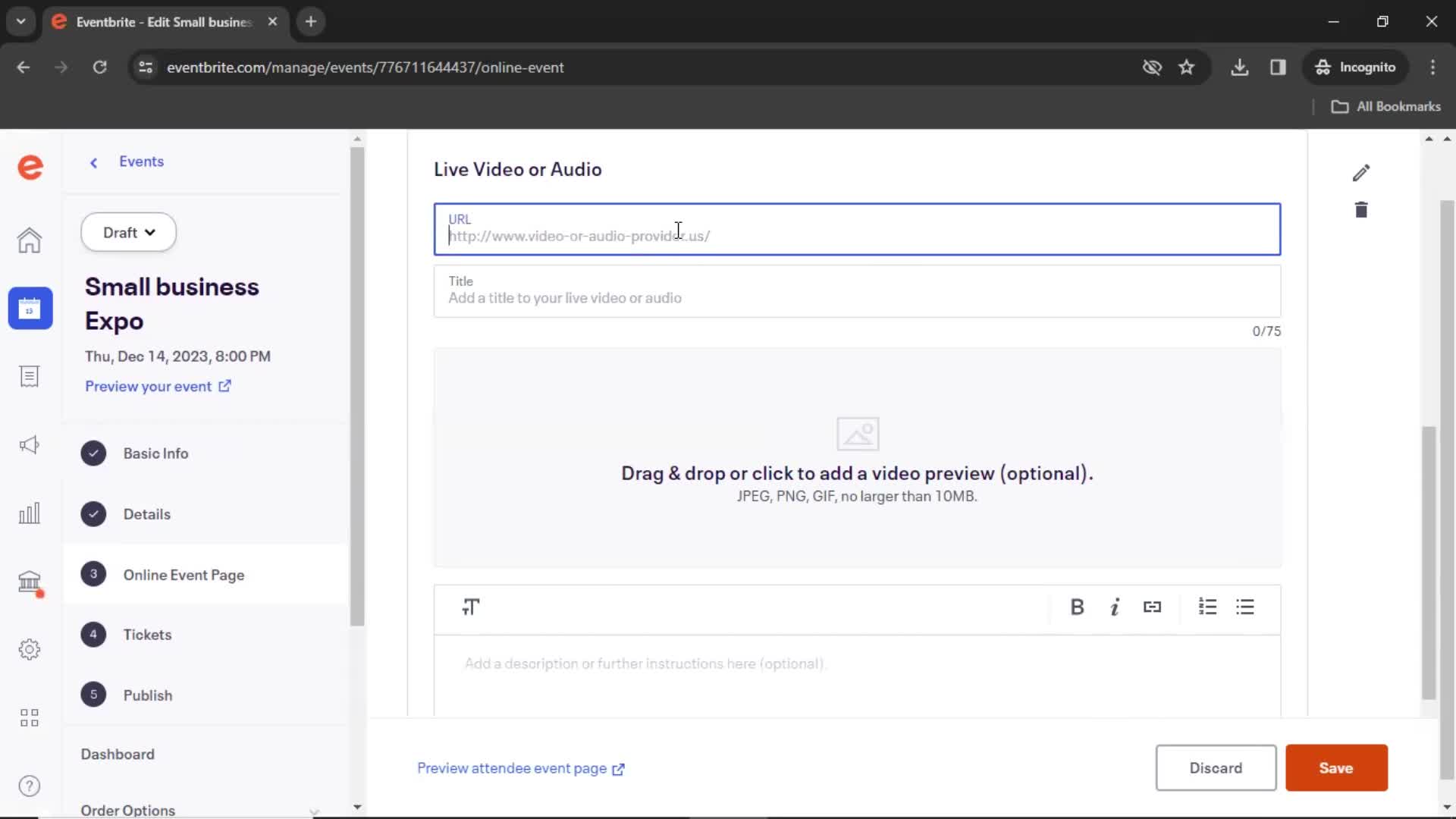Click the Save button
The height and width of the screenshot is (819, 1456).
pyautogui.click(x=1336, y=768)
